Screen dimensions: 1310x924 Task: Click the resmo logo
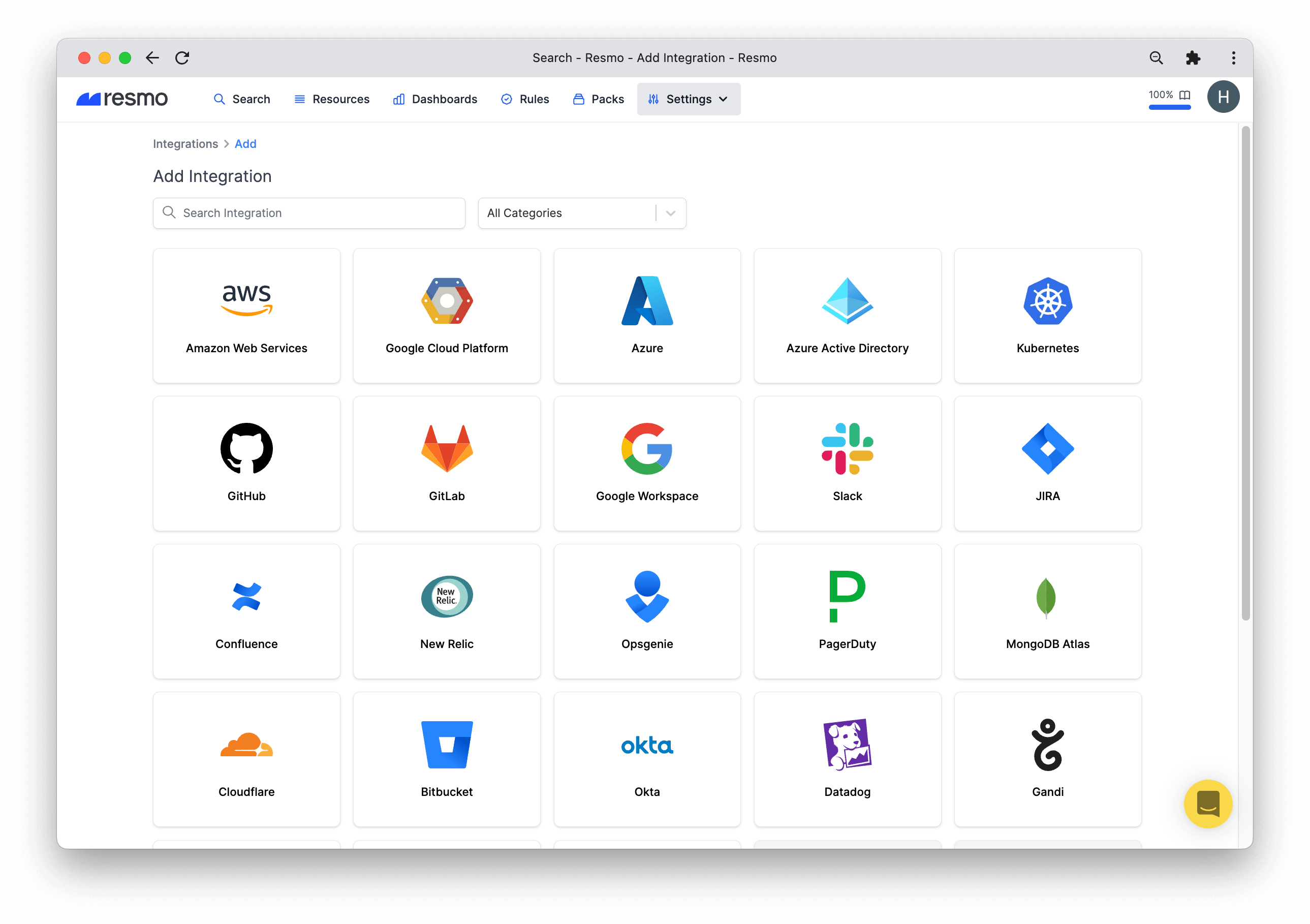[x=121, y=99]
